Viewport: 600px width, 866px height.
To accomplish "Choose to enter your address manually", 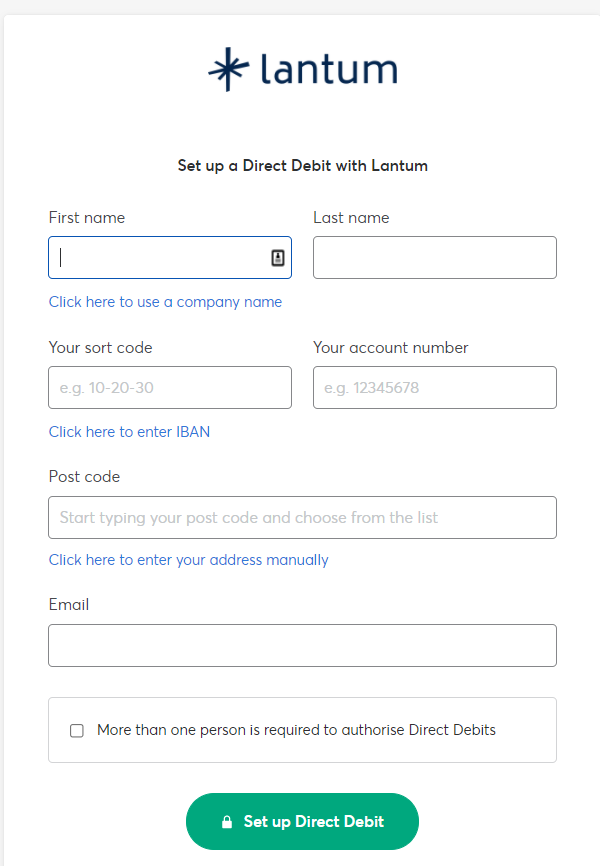I will pos(188,560).
